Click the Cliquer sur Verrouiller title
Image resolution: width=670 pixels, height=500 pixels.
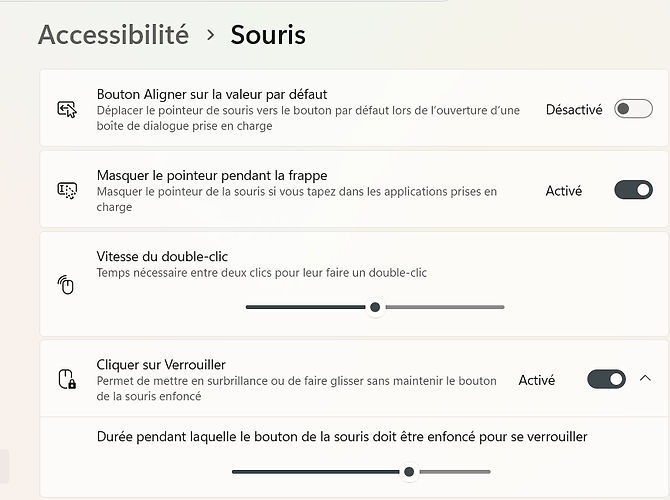[161, 365]
